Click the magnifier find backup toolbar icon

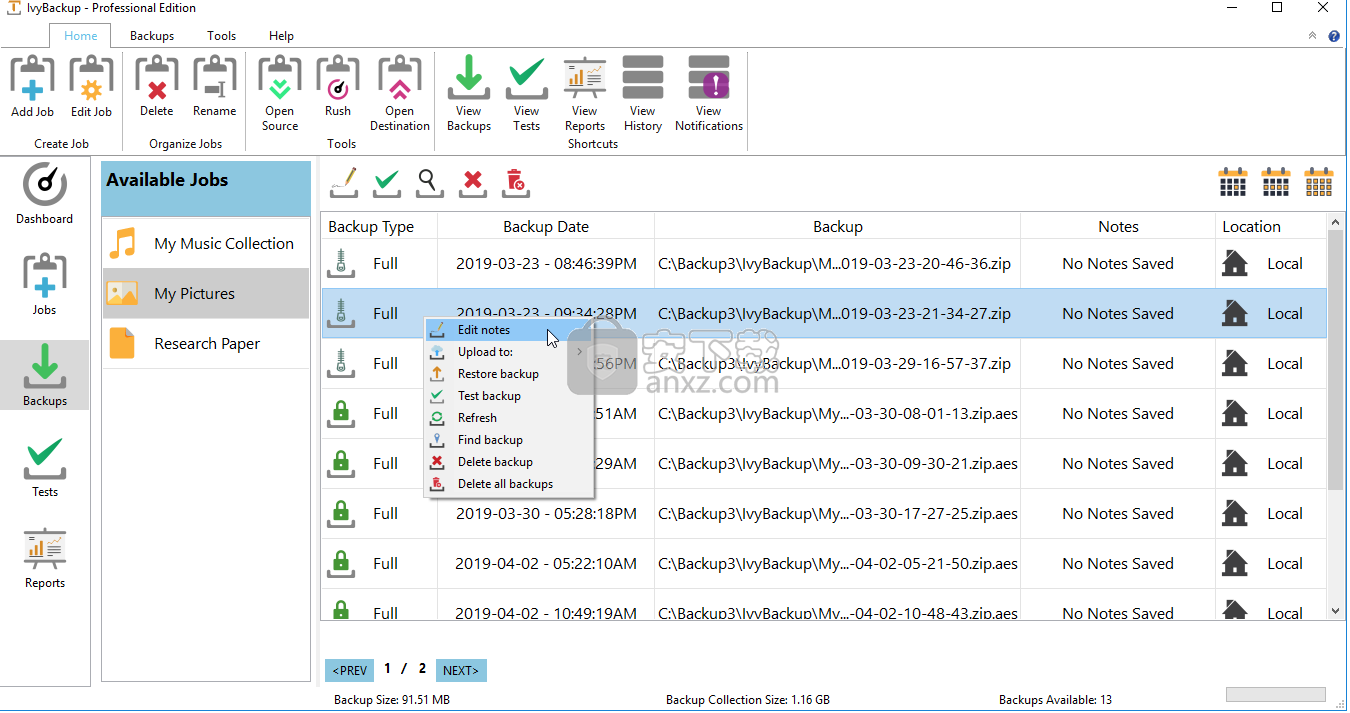point(430,181)
